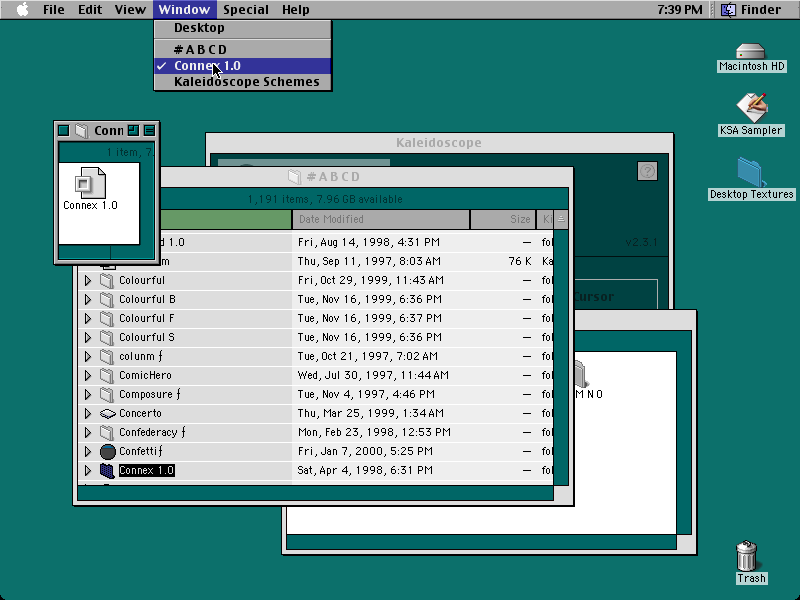Expand the Confetti ƒ folder
The height and width of the screenshot is (600, 800).
(87, 452)
